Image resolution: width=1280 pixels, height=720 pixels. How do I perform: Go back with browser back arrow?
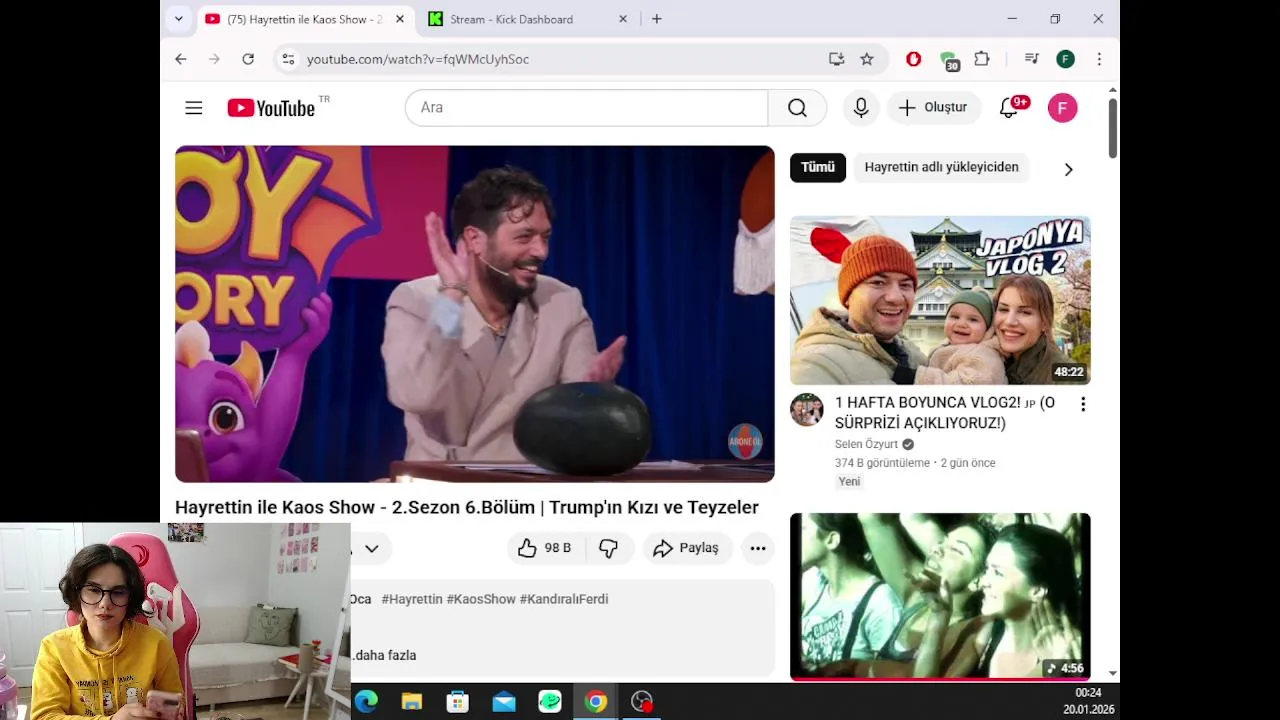click(180, 59)
